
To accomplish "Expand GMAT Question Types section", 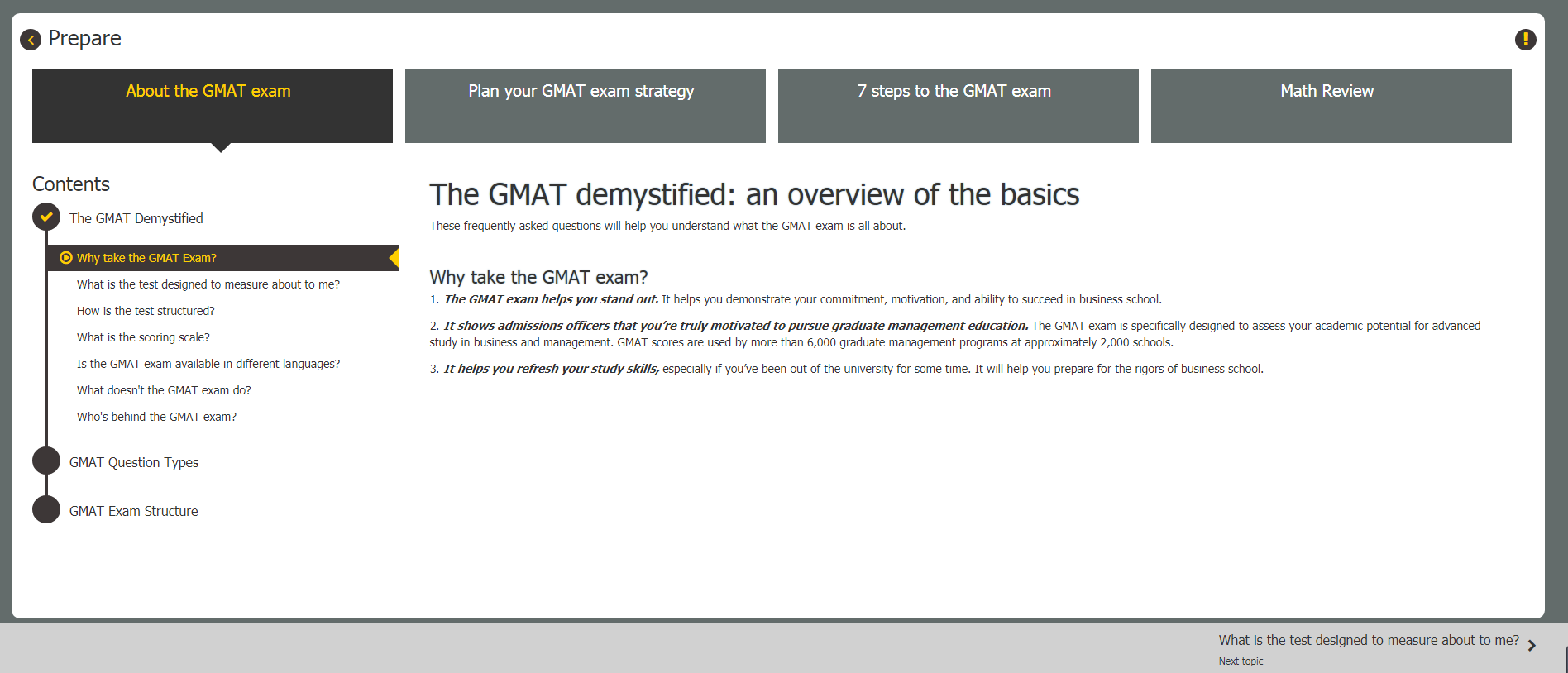I will [134, 462].
